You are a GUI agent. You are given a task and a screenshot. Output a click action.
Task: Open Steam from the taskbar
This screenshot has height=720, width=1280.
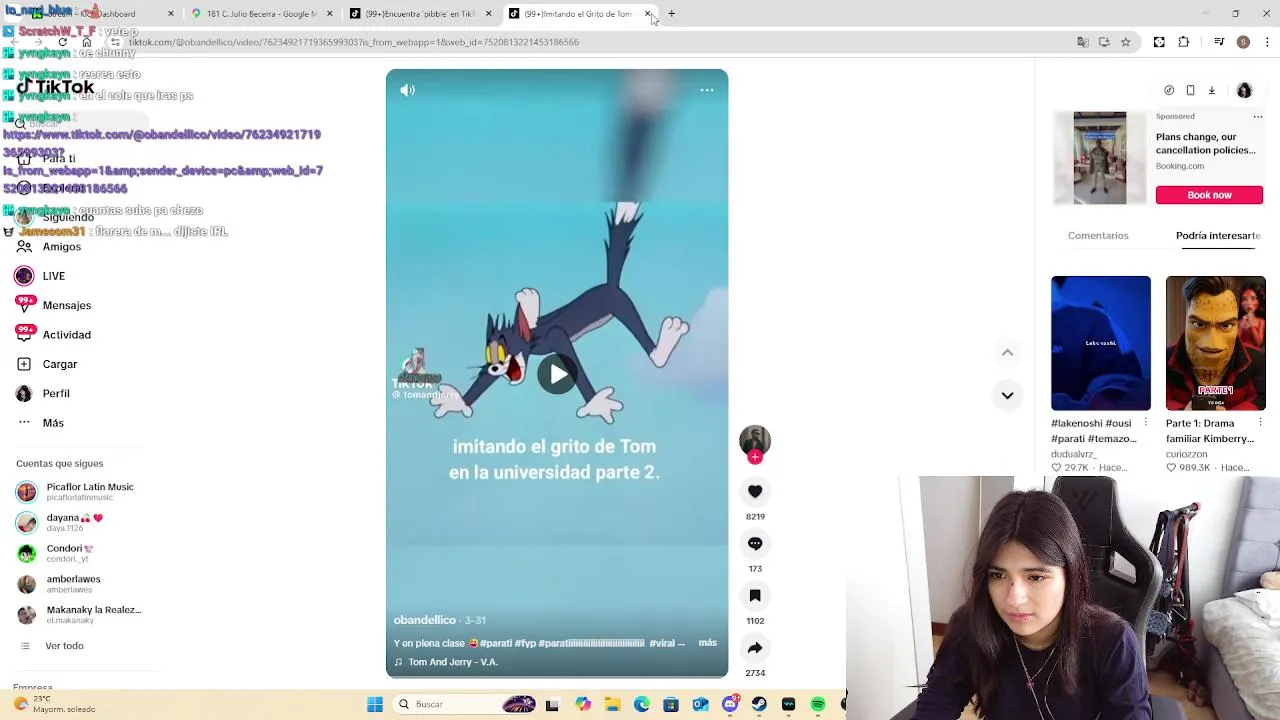759,704
